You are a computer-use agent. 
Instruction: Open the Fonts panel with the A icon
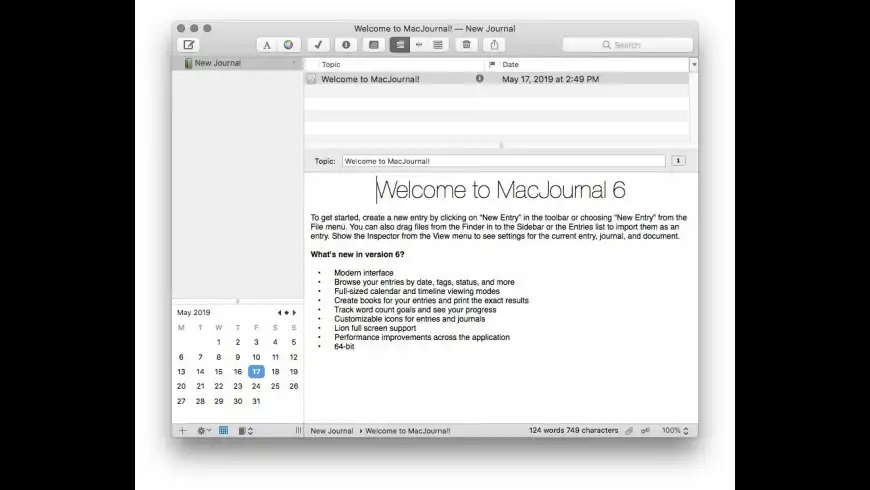click(x=267, y=45)
